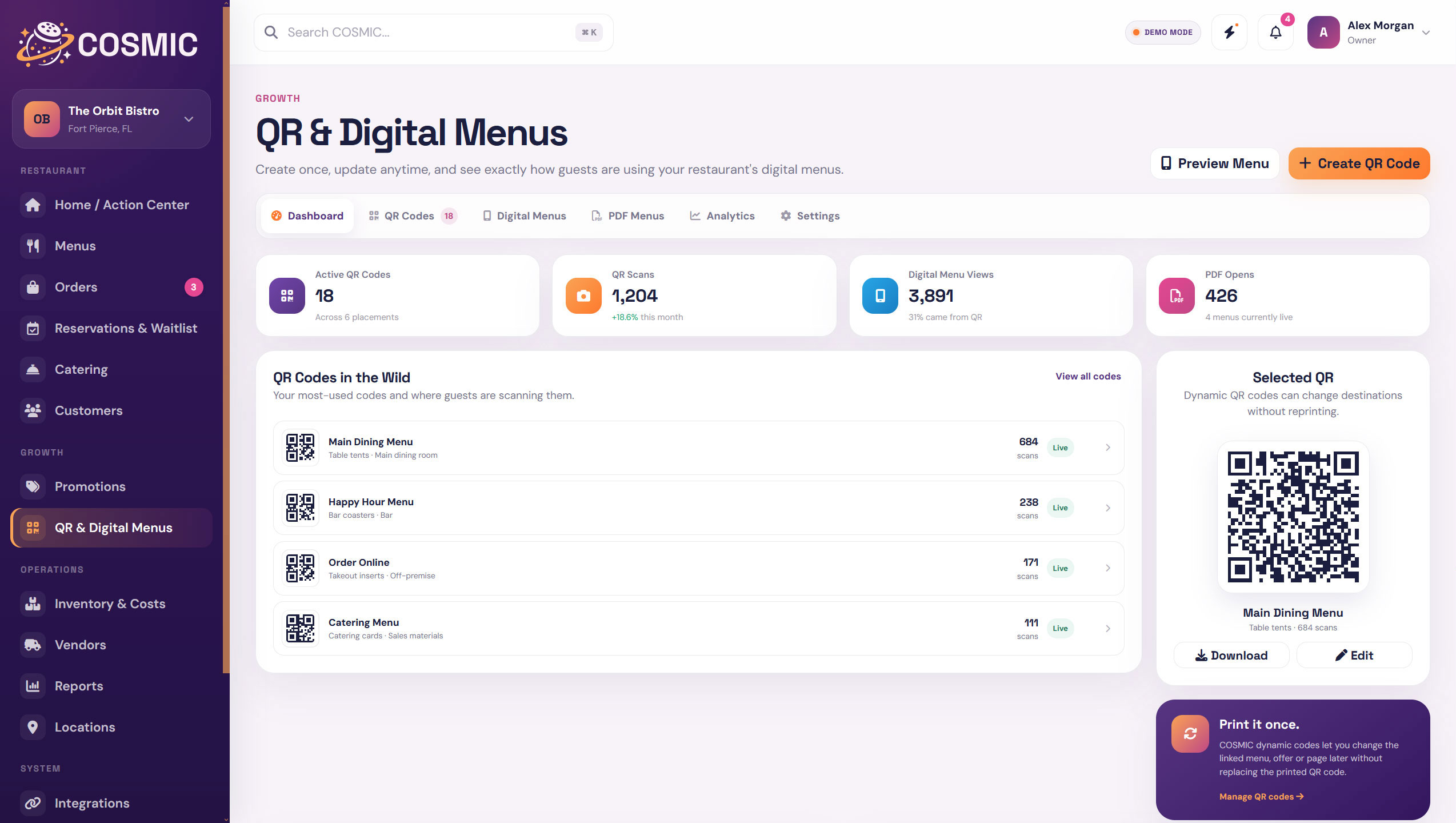
Task: Open Home / Action Center house icon
Action: (x=33, y=205)
